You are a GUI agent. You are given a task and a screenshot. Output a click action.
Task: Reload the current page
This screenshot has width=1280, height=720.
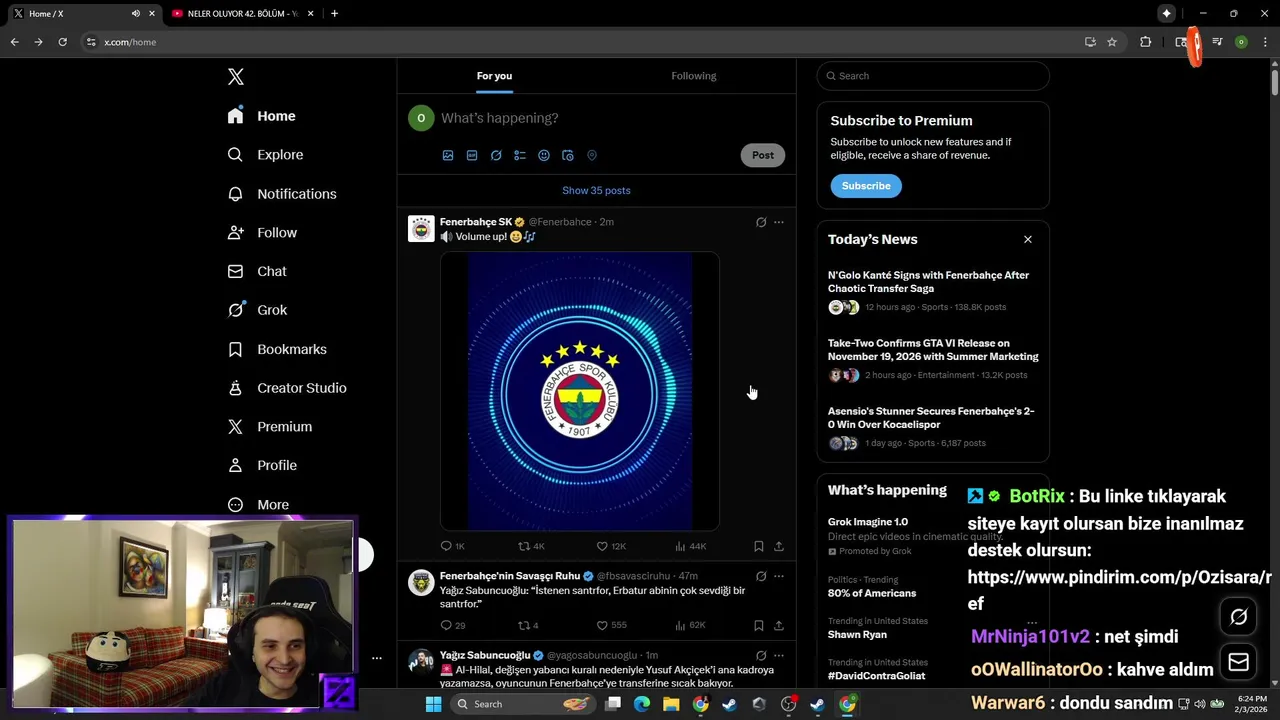(x=62, y=42)
